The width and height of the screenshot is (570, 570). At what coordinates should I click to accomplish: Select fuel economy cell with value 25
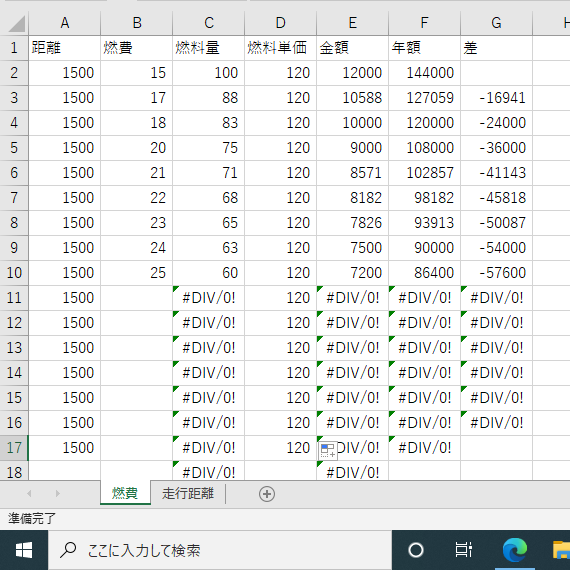(x=136, y=273)
